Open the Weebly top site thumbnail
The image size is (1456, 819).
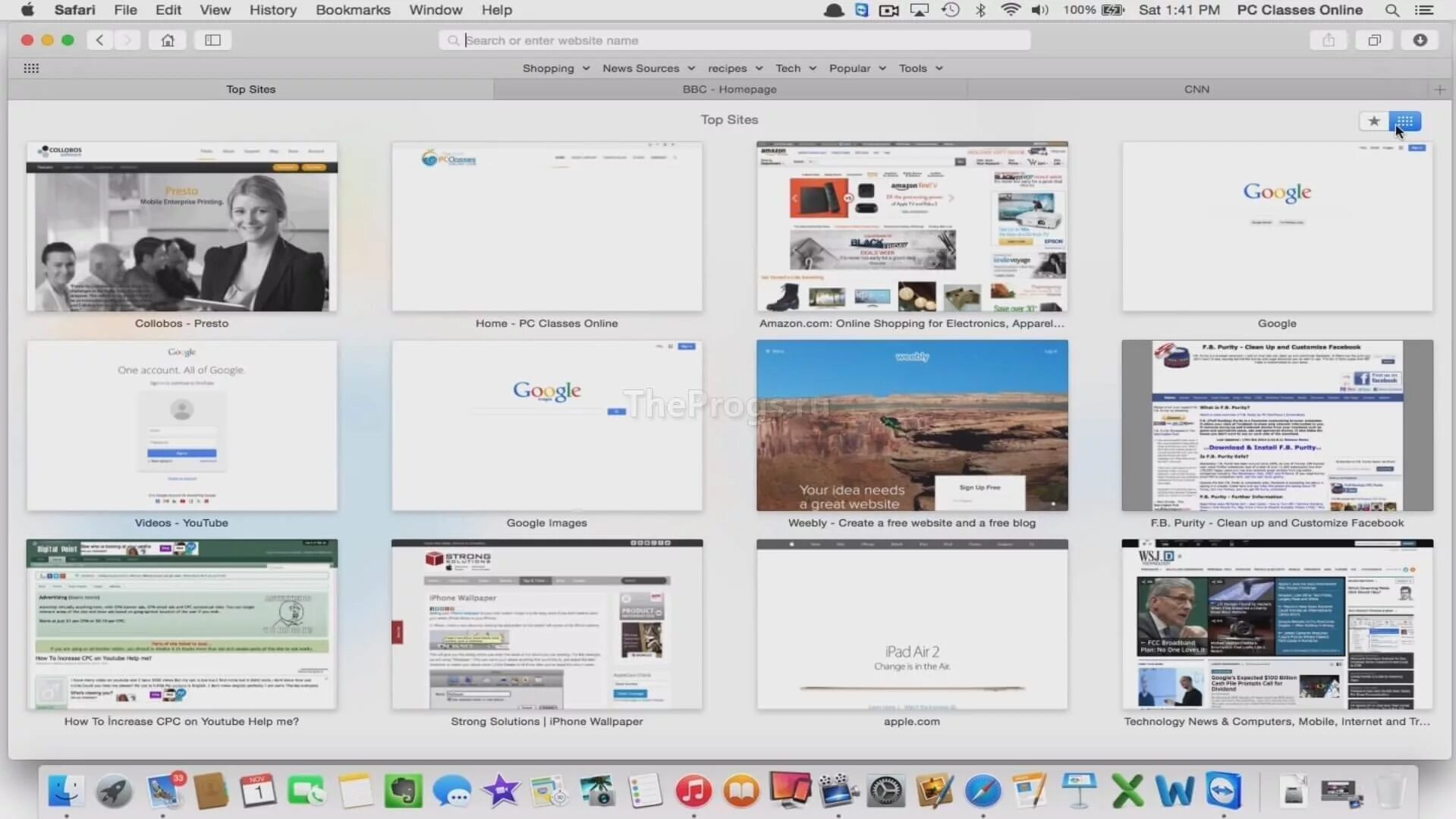click(x=912, y=426)
